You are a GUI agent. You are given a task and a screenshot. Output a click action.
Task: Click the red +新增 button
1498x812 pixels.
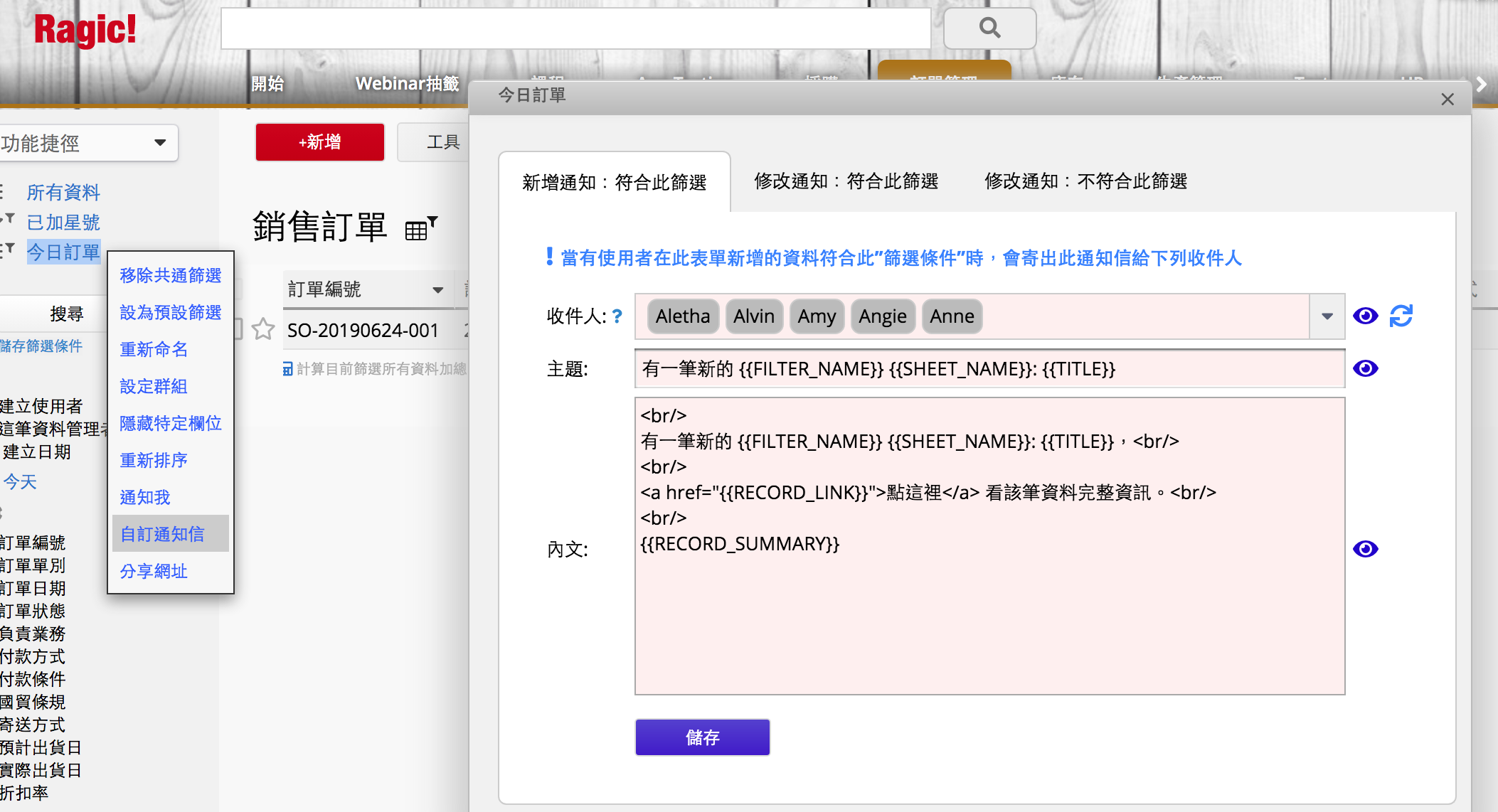[320, 142]
